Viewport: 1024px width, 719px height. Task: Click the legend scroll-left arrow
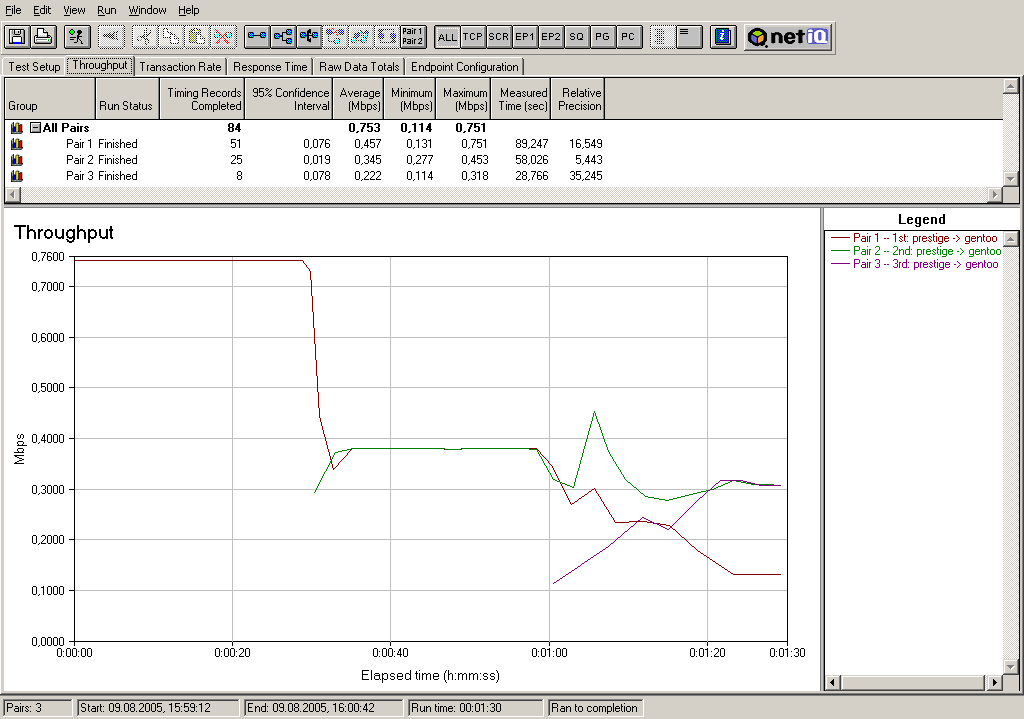[833, 682]
